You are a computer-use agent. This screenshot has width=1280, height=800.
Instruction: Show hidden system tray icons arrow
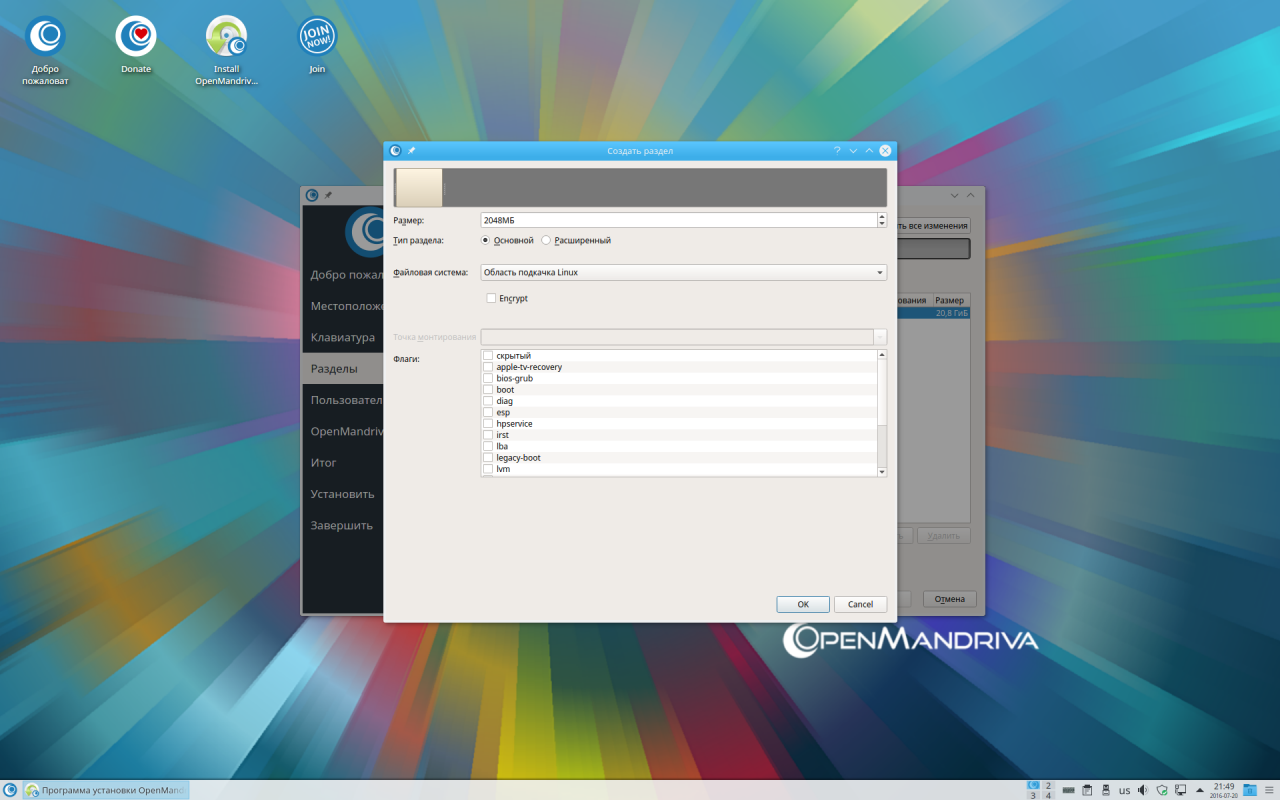tap(1200, 790)
